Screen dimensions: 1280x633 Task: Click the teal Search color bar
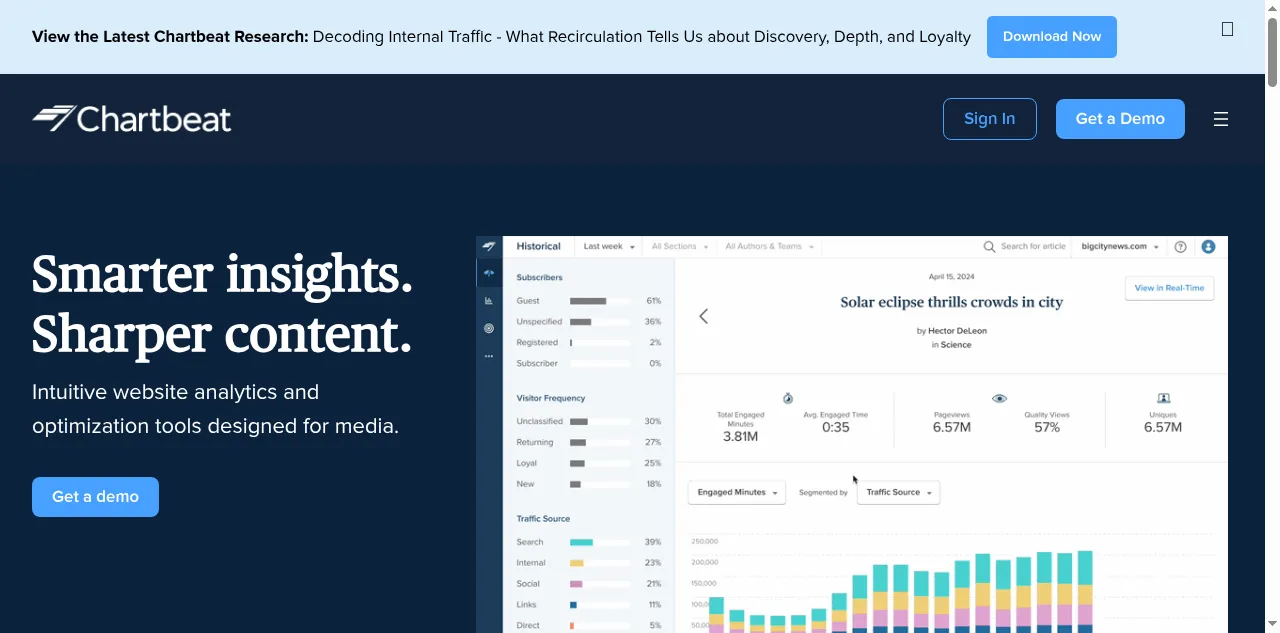pyautogui.click(x=581, y=542)
